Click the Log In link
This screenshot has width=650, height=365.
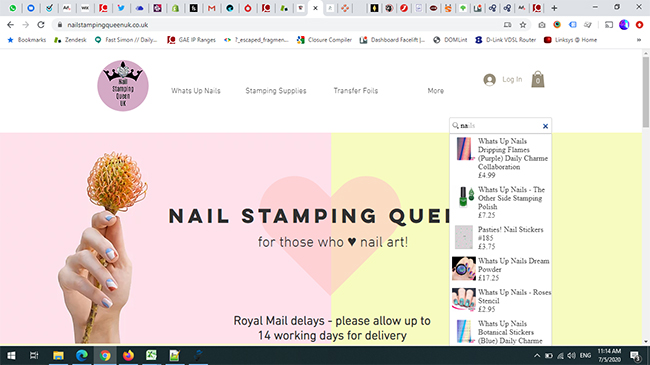[512, 79]
